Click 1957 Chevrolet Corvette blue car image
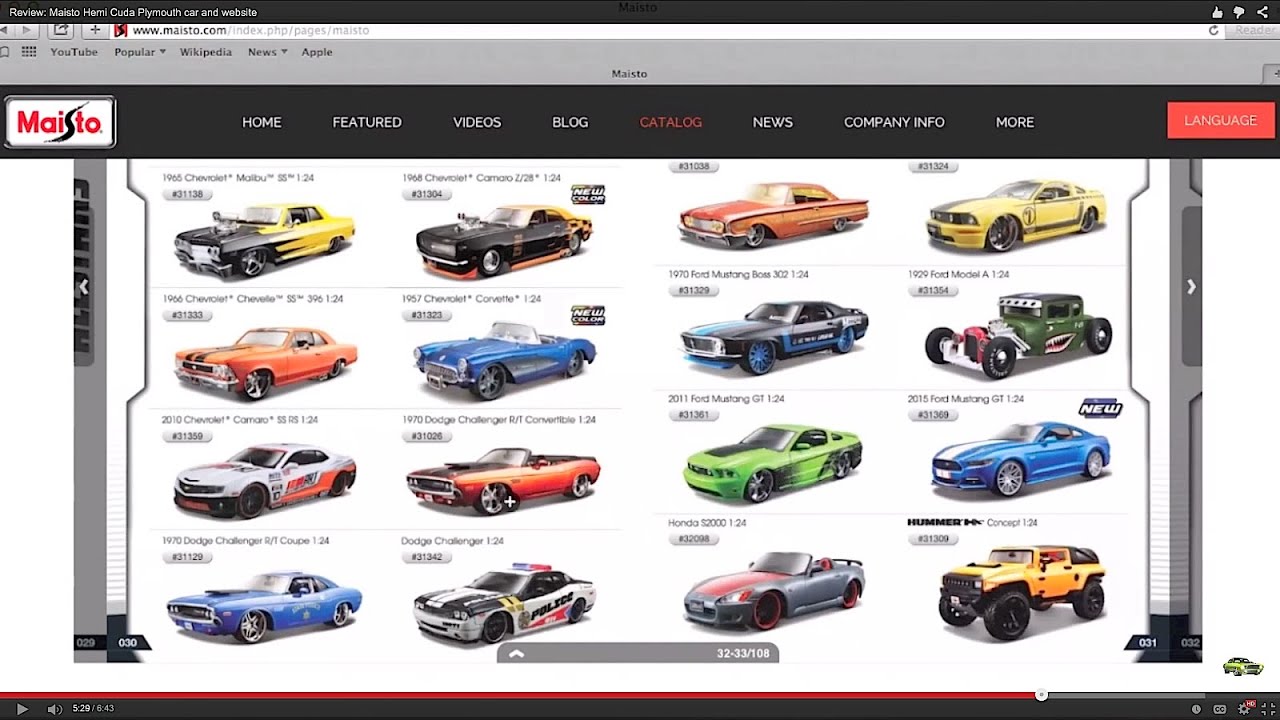1280x720 pixels. pos(504,360)
